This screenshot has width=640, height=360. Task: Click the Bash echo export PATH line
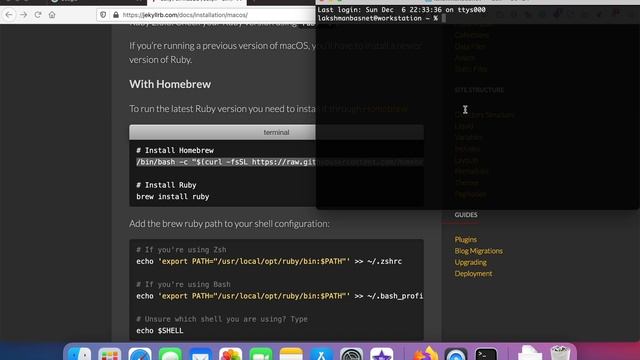click(x=280, y=296)
